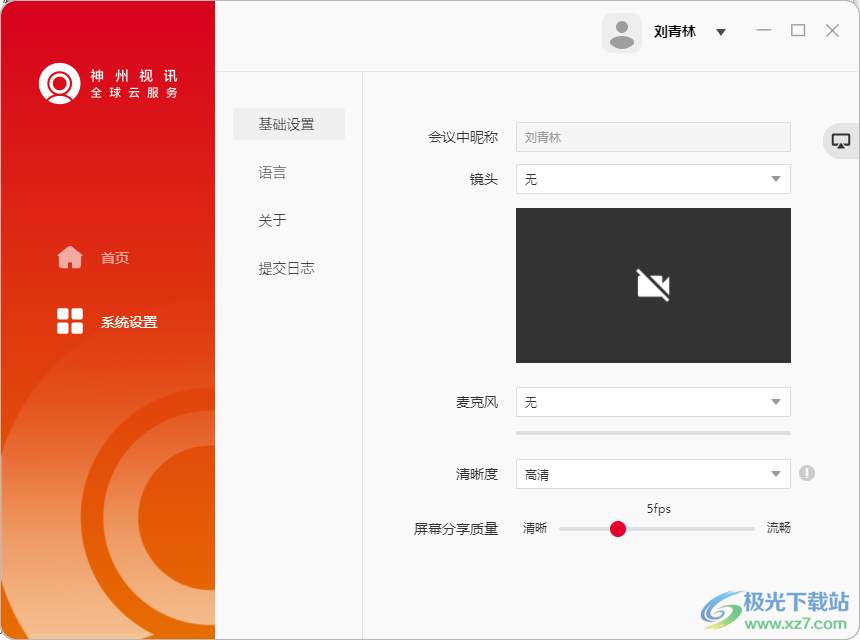Open the 关于 tab
The image size is (860, 640).
tap(272, 220)
